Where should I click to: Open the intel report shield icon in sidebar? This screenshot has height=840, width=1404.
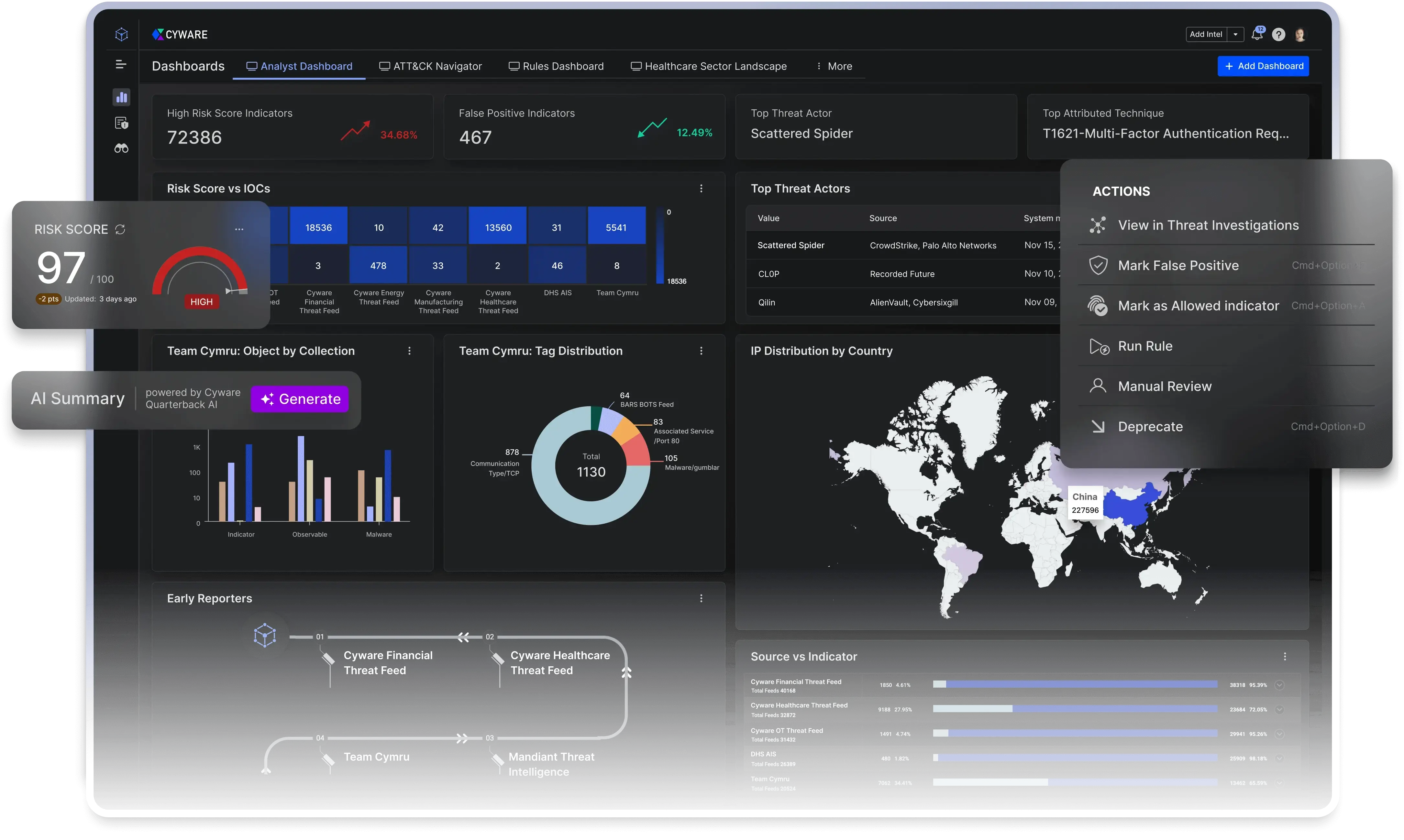click(122, 123)
